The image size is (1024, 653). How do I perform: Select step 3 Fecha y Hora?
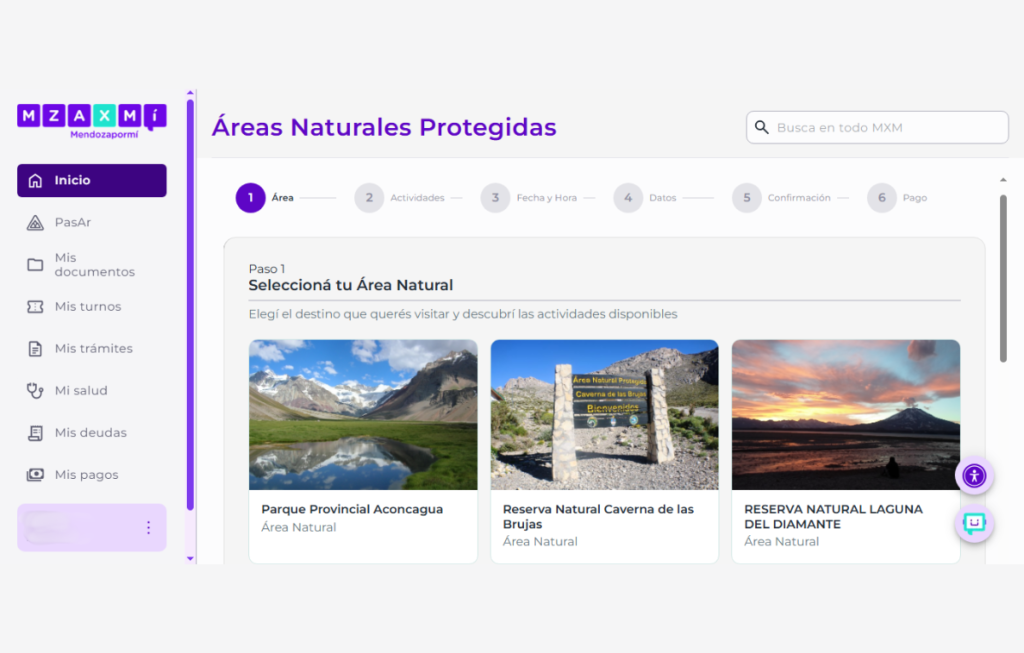[x=495, y=198]
